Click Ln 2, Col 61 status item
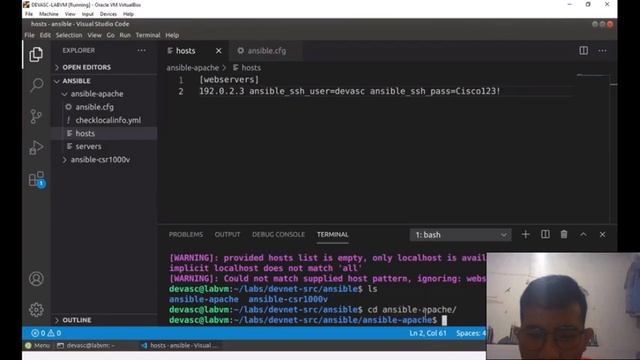 (x=428, y=333)
